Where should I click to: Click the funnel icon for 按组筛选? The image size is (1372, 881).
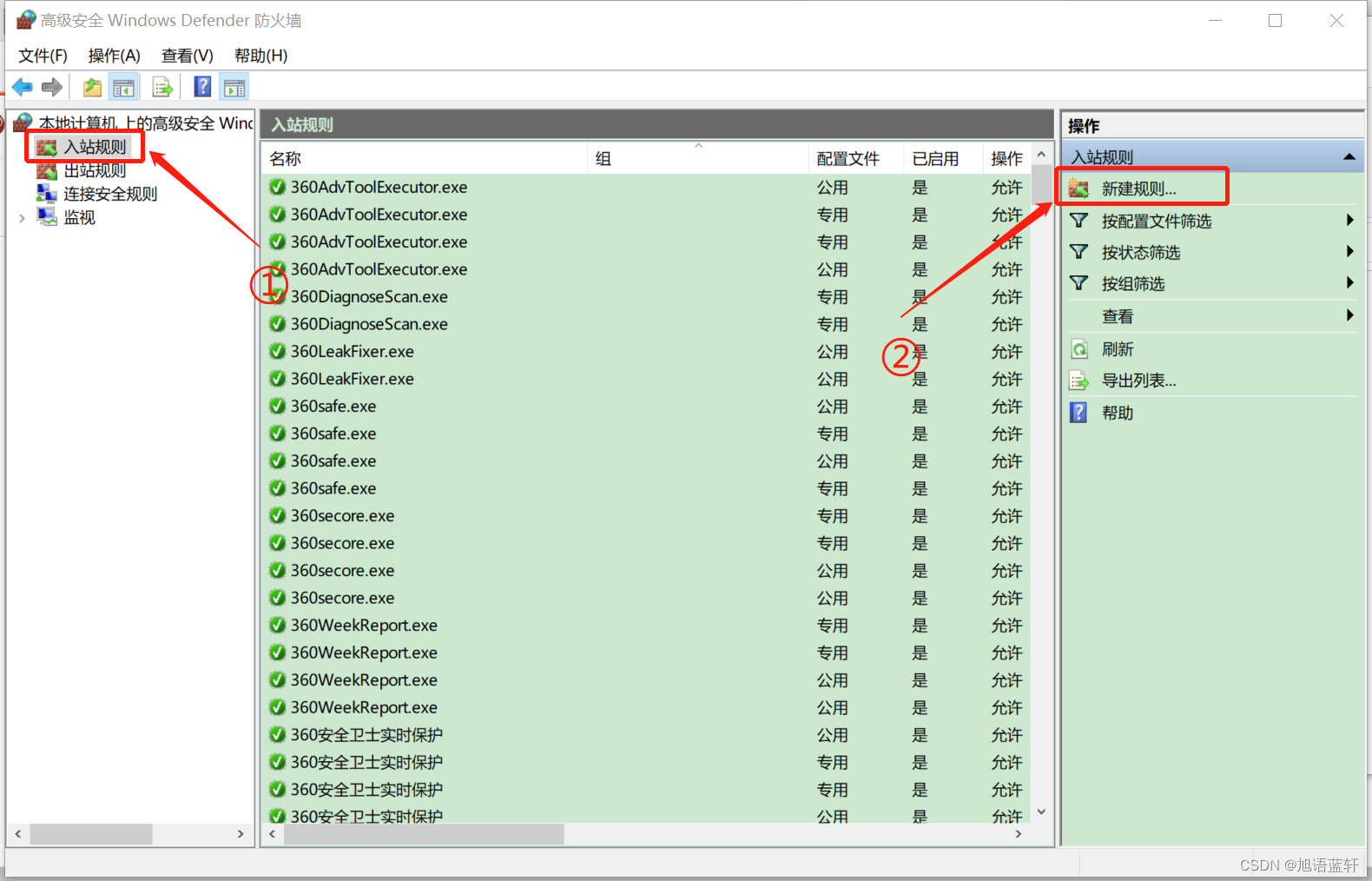click(x=1078, y=283)
